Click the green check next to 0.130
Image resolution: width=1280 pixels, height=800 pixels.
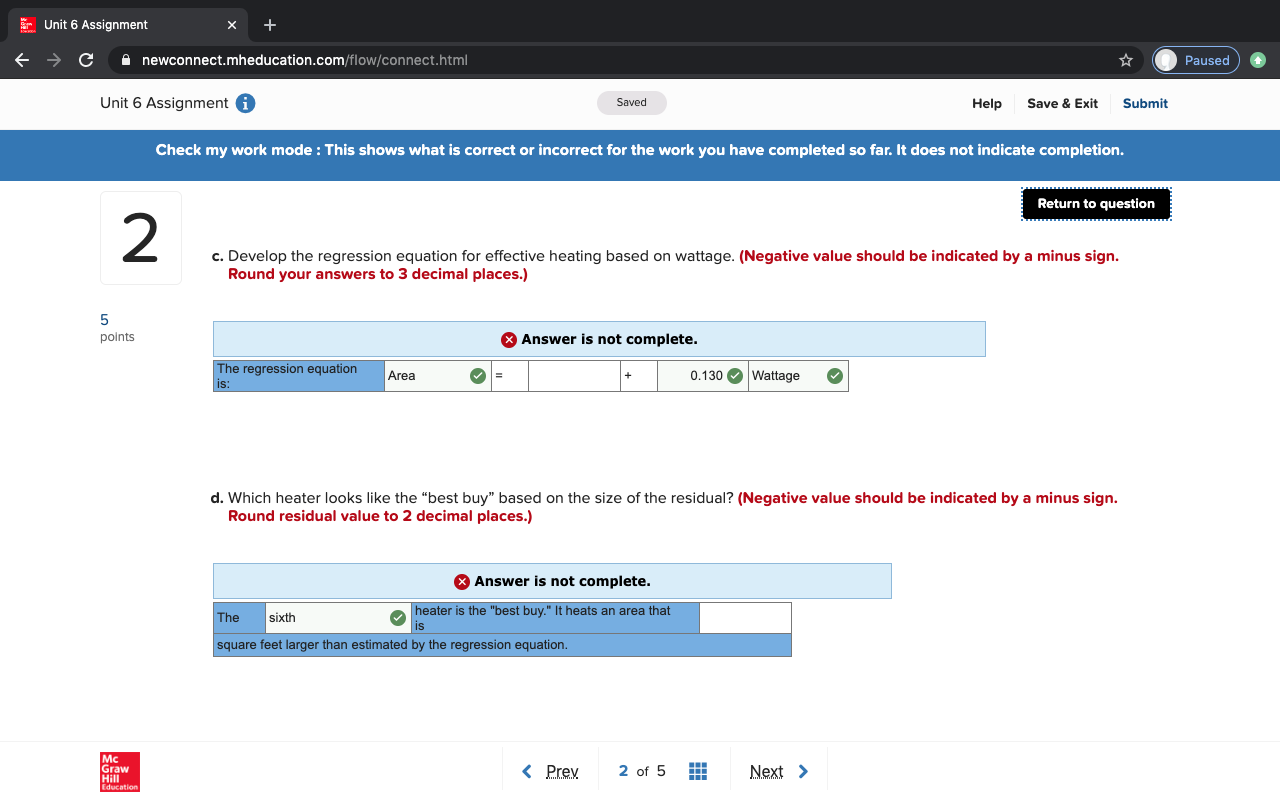(x=735, y=376)
